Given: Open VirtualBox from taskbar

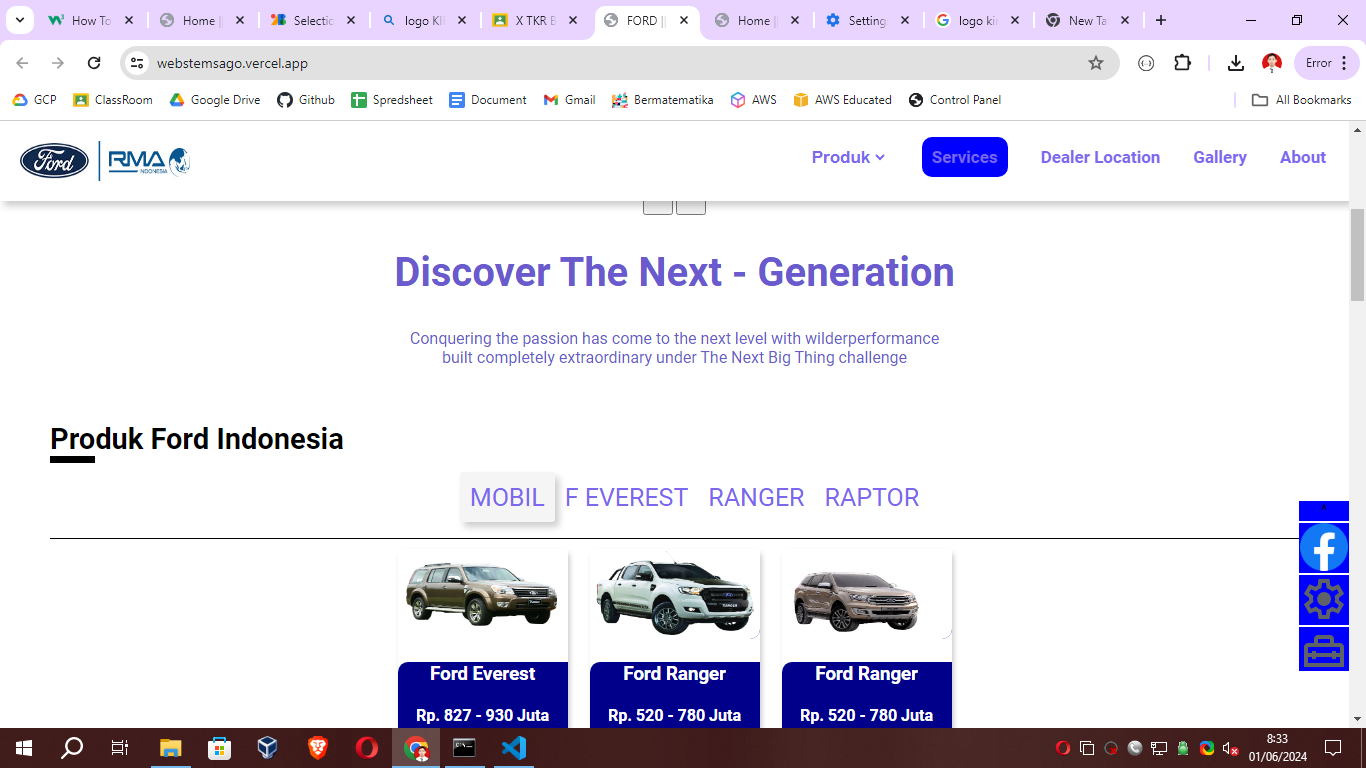Looking at the screenshot, I should [x=267, y=748].
